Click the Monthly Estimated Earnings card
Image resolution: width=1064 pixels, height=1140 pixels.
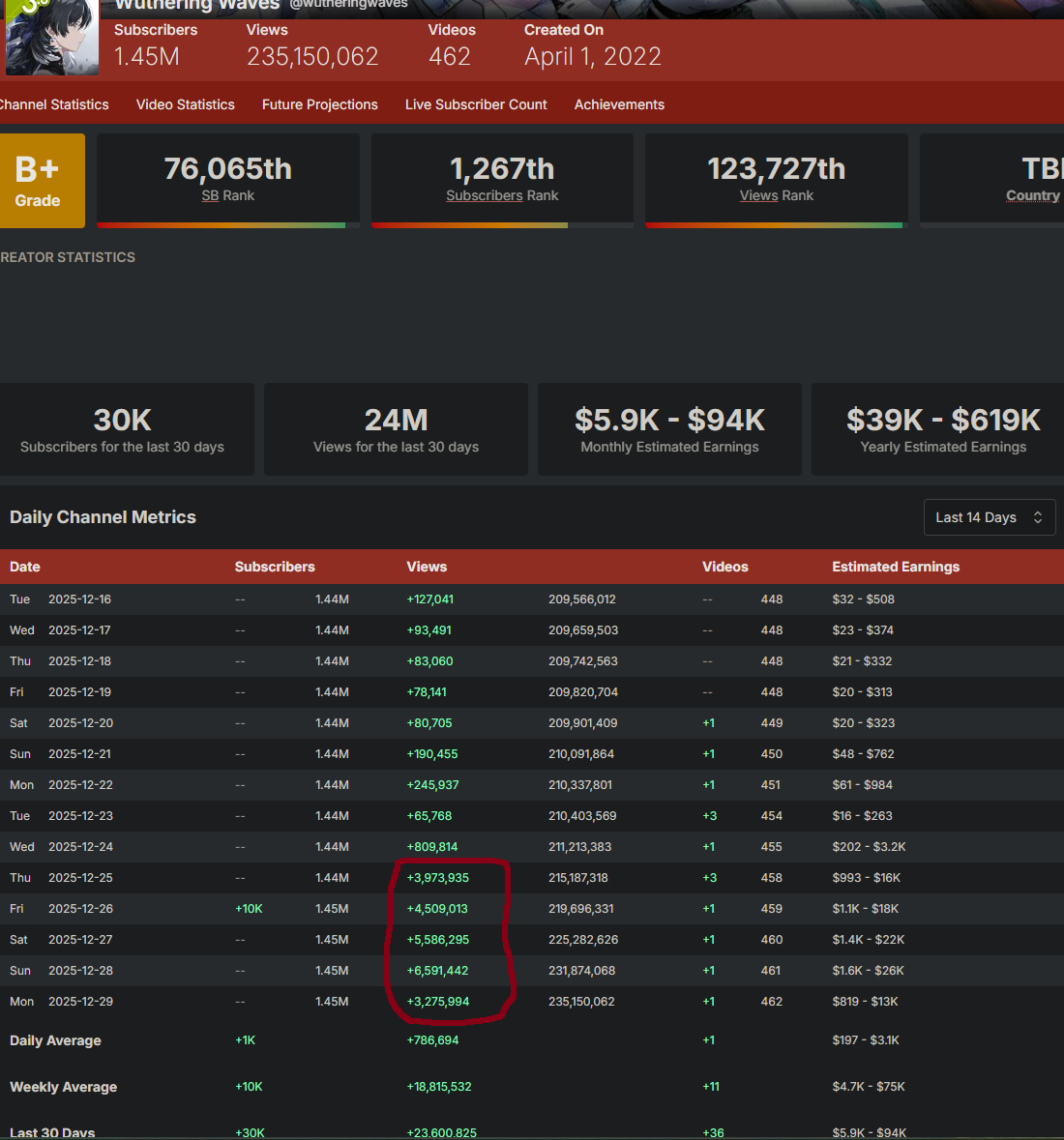pyautogui.click(x=669, y=429)
